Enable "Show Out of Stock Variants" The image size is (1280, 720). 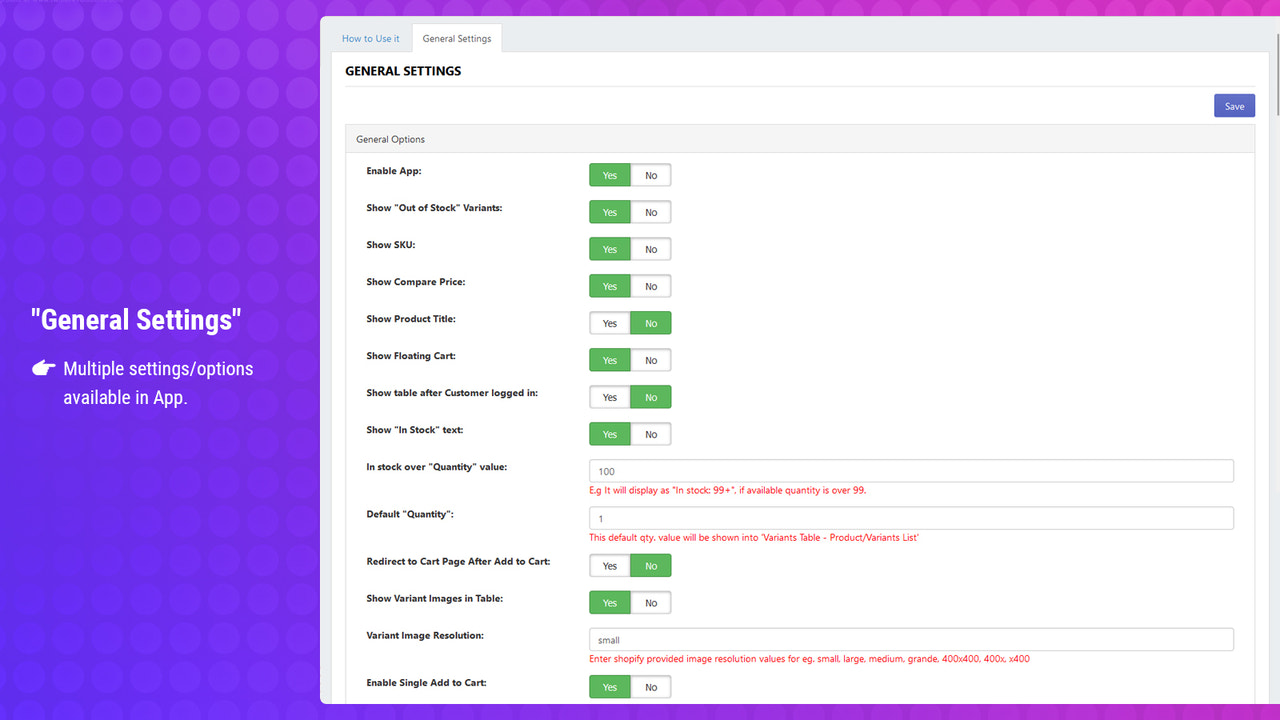609,211
